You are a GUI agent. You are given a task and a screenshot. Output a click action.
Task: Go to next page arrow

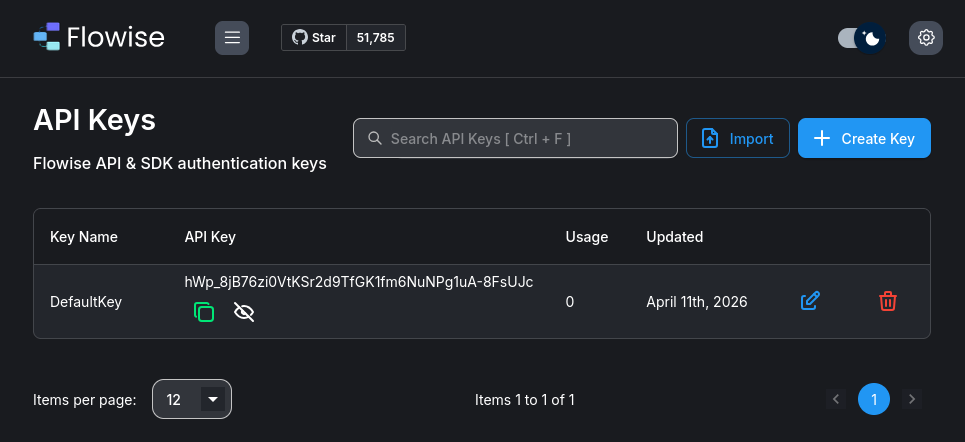pos(911,399)
